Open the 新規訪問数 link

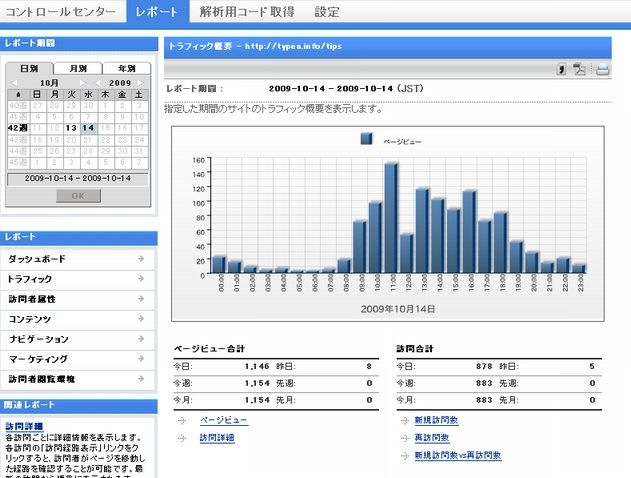coord(436,420)
